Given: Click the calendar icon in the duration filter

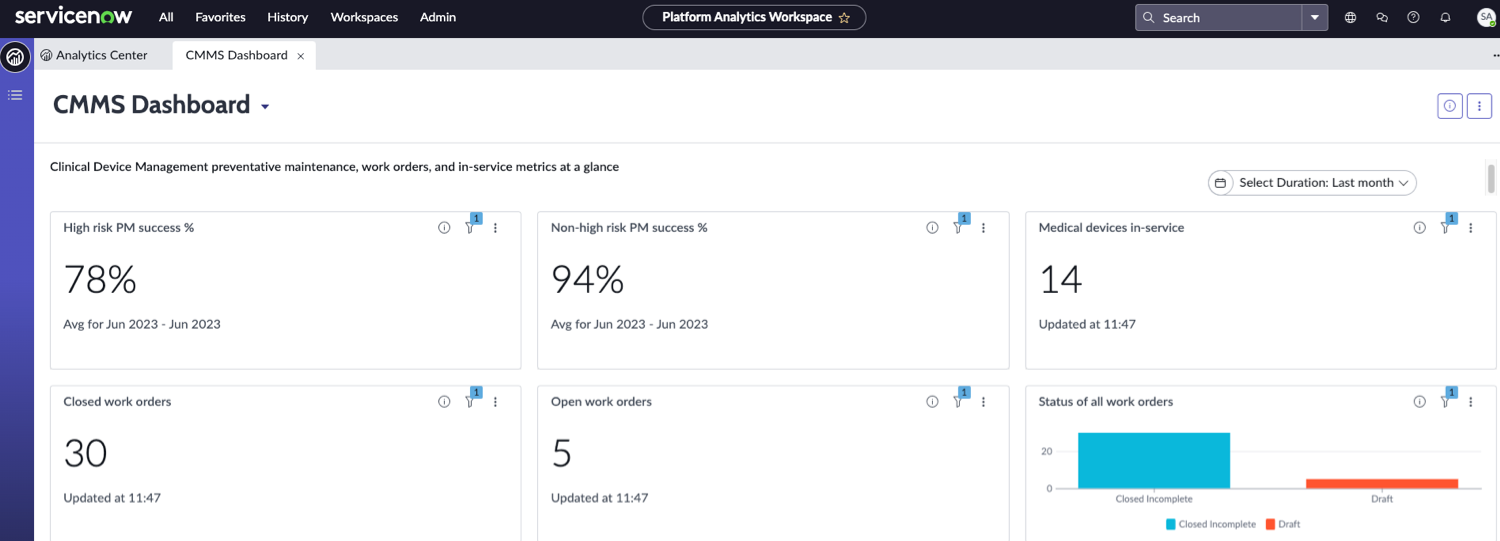Looking at the screenshot, I should point(1220,183).
